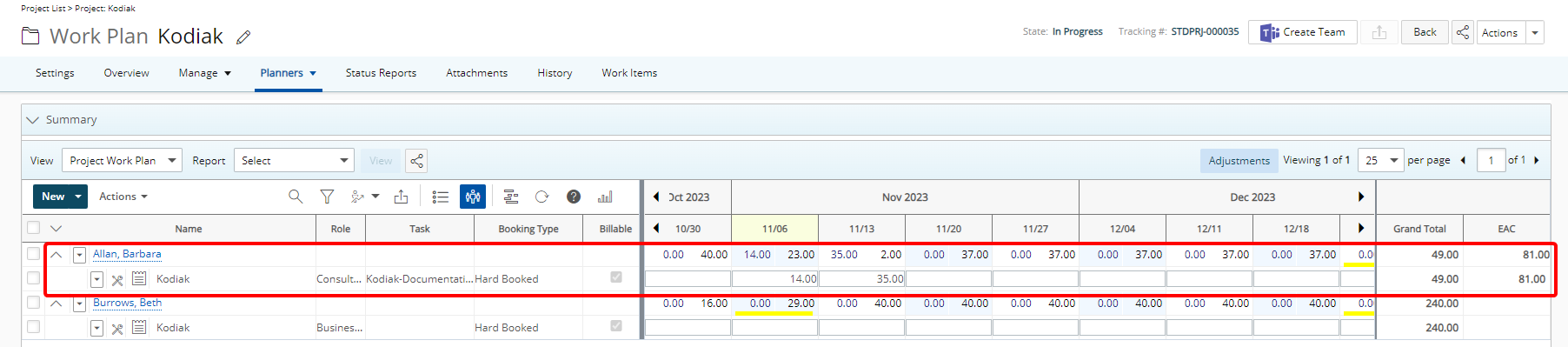Go to the Work Items tab
Image resolution: width=1568 pixels, height=347 pixels.
point(629,73)
